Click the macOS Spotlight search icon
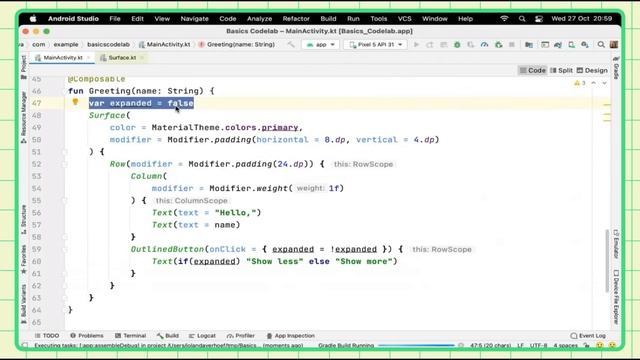640x360 pixels. 522,19
